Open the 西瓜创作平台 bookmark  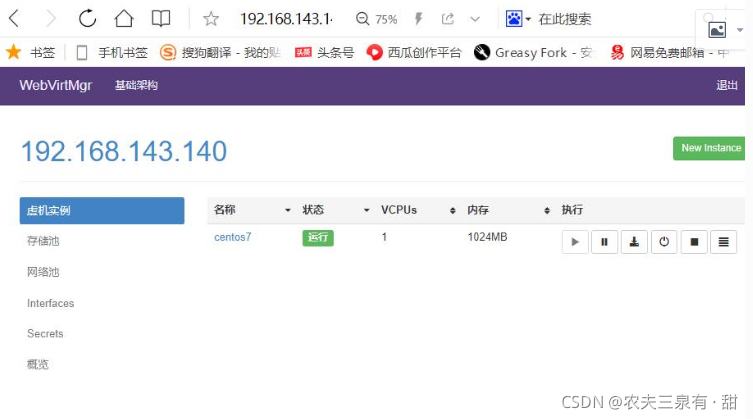(x=413, y=52)
